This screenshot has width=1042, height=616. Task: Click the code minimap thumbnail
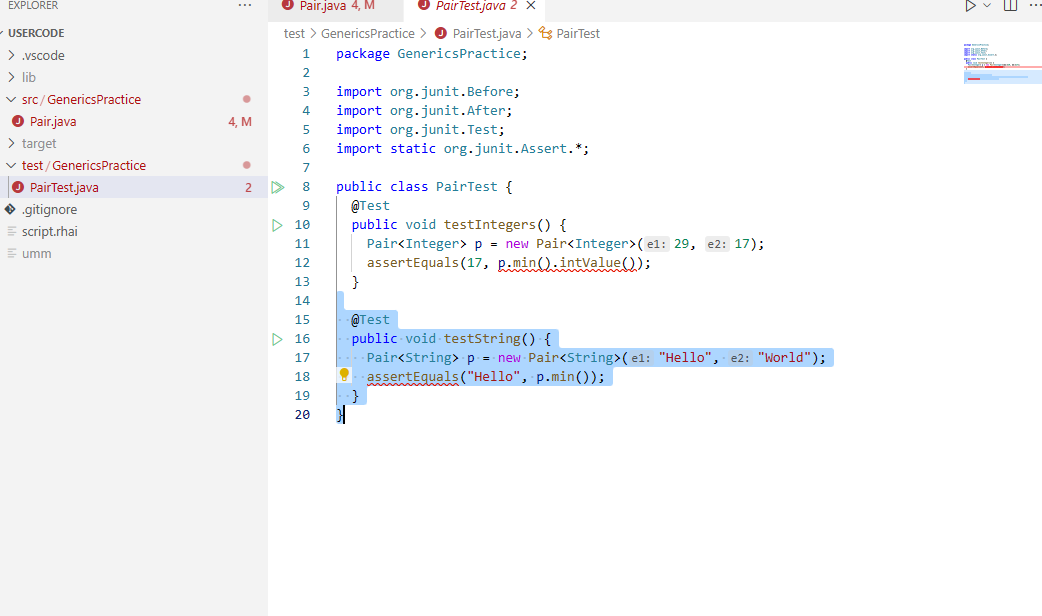tap(1001, 62)
